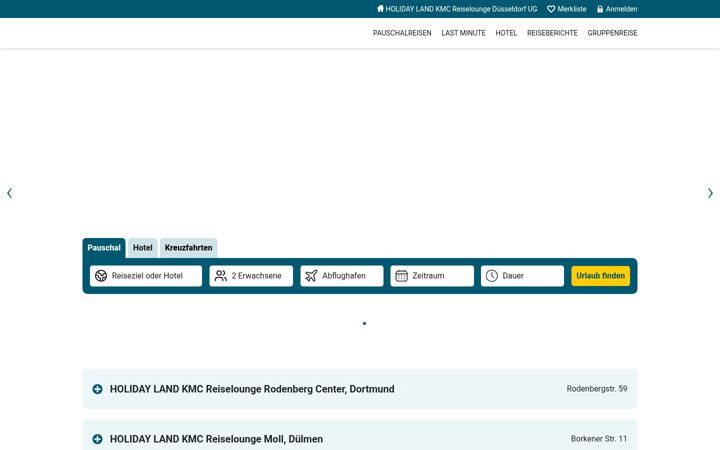The width and height of the screenshot is (720, 450).
Task: Select the carousel pagination dot
Action: coord(365,323)
